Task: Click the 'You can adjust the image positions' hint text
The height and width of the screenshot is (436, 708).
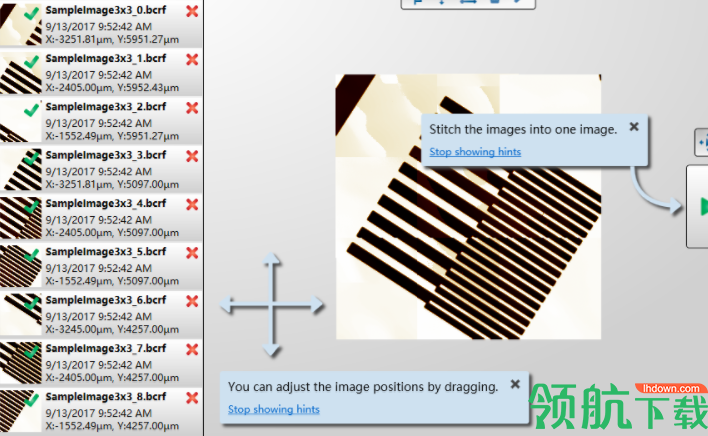Action: pyautogui.click(x=363, y=387)
